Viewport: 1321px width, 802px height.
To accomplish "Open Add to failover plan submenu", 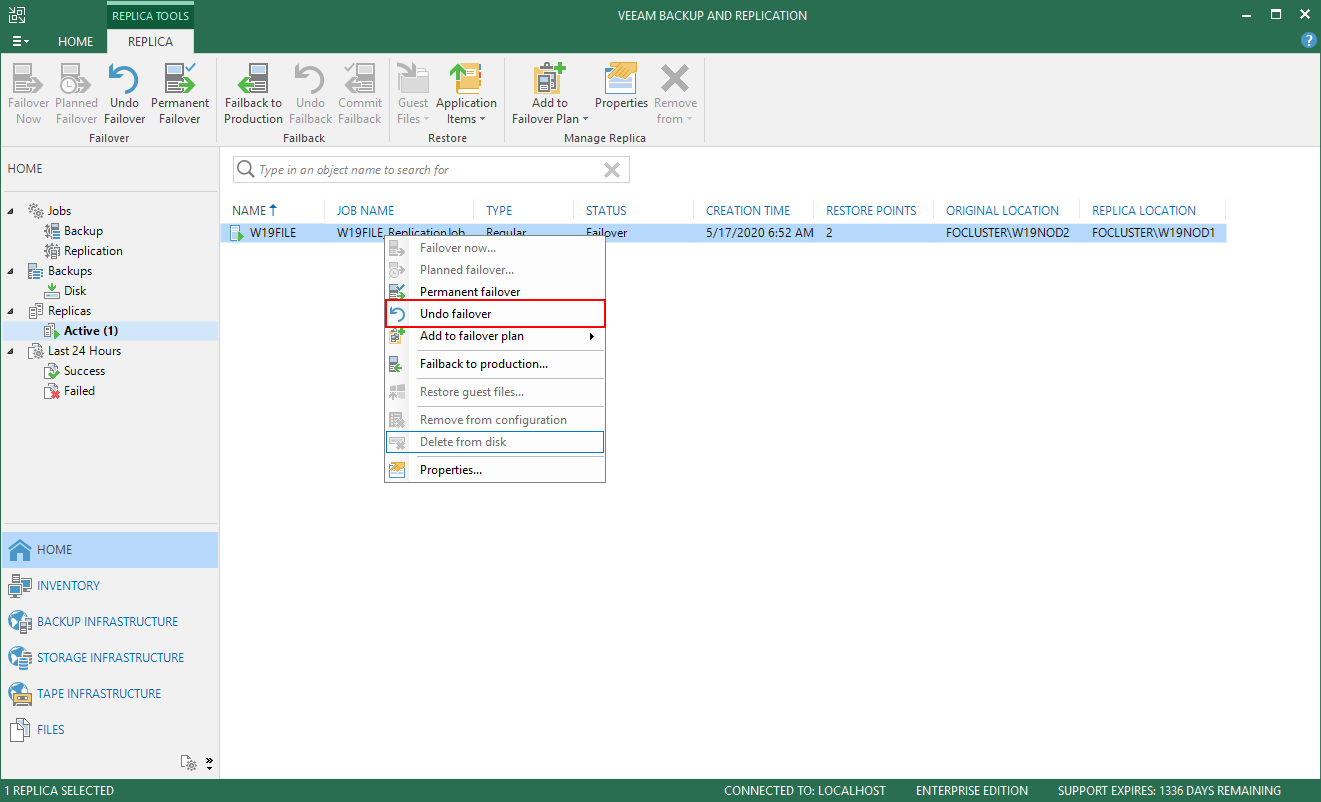I will 495,336.
